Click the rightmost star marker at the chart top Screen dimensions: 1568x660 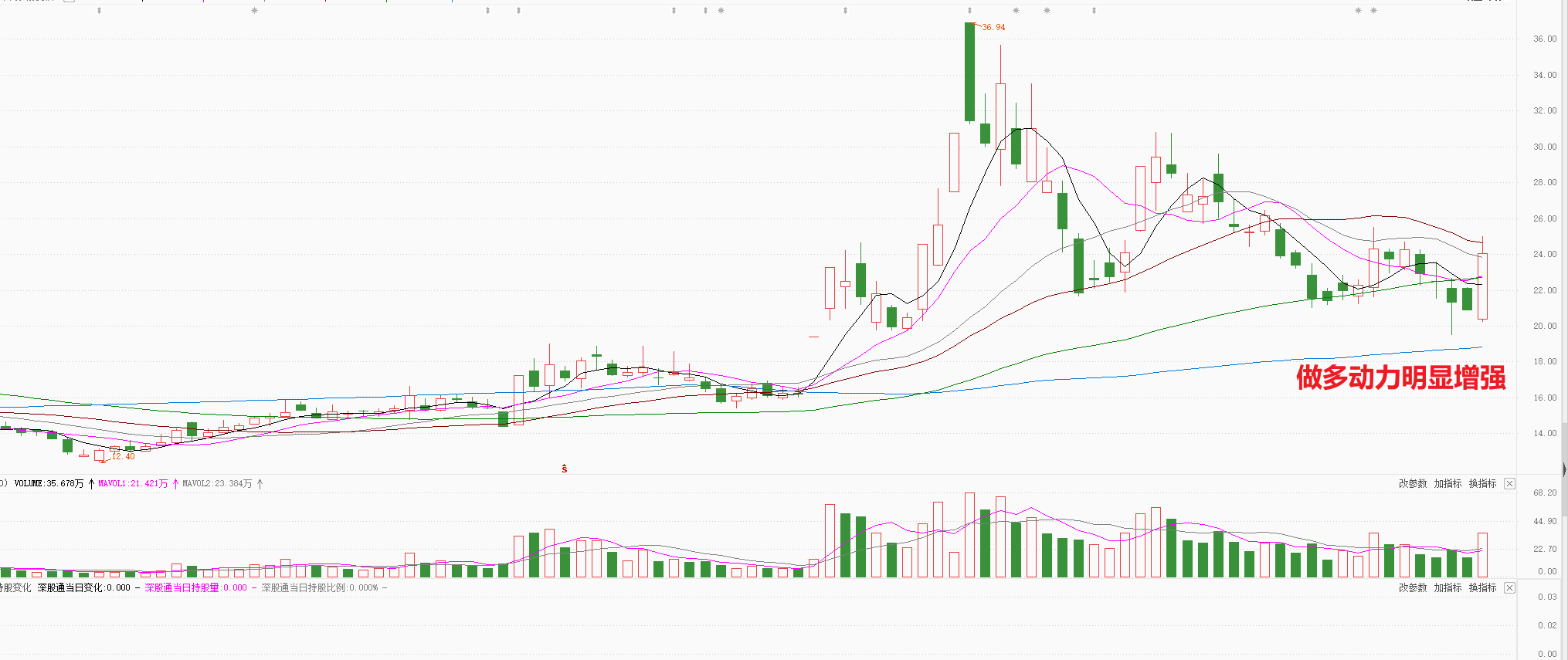(1373, 11)
